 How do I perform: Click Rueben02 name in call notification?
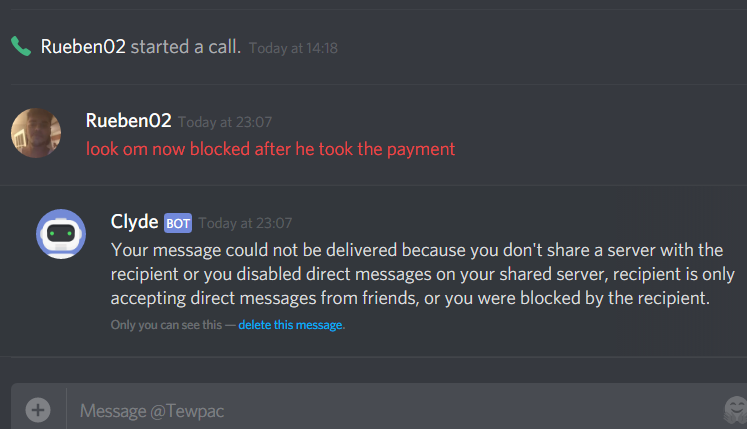[83, 47]
